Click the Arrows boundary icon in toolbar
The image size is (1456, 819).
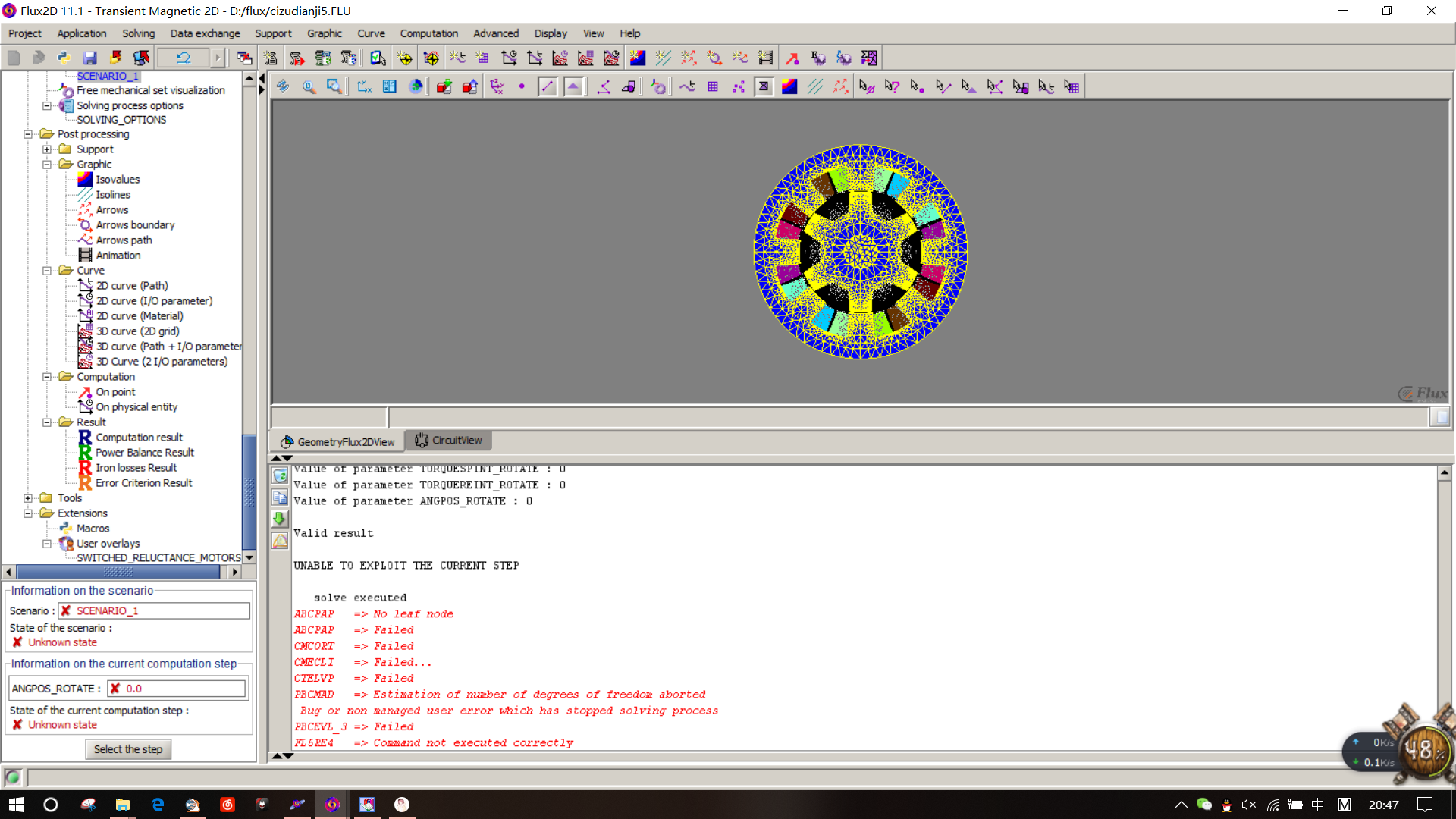(x=714, y=58)
